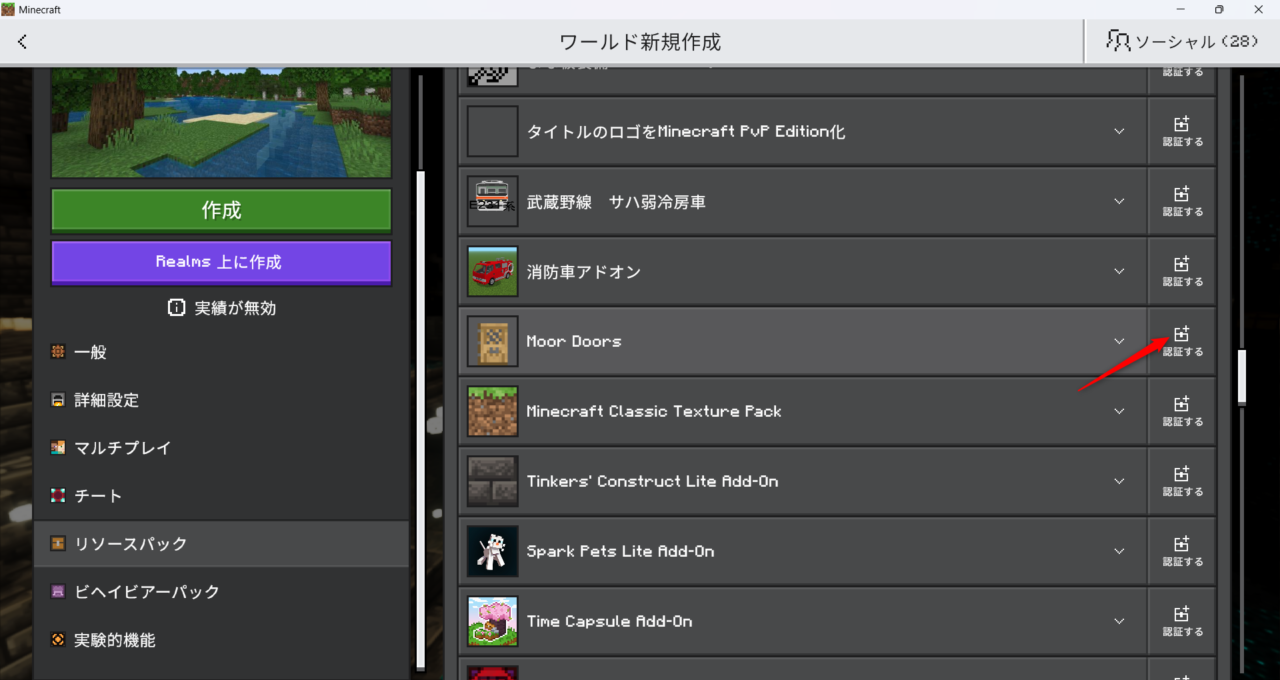Click the pack list scrollbar thumb

tap(1242, 376)
